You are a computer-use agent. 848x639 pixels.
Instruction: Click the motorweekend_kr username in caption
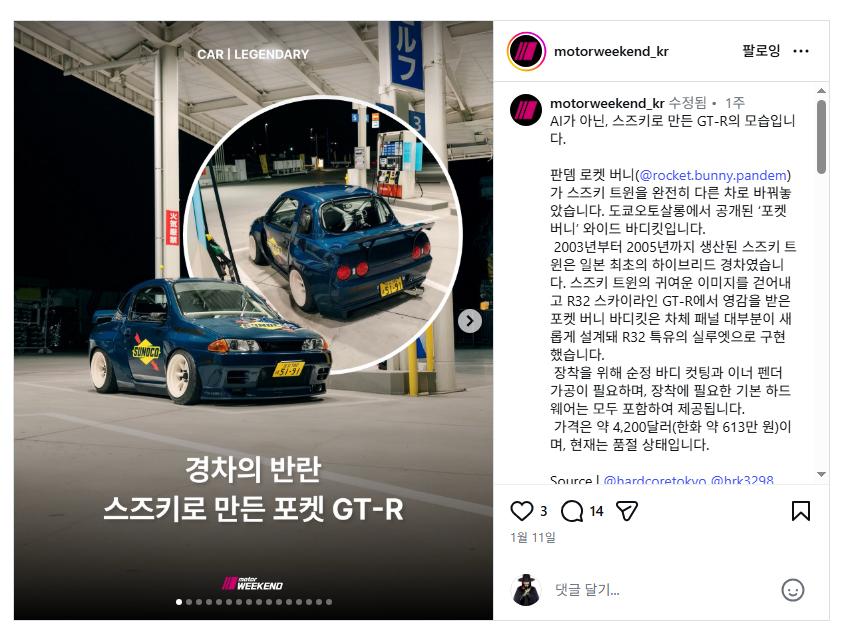coord(607,103)
